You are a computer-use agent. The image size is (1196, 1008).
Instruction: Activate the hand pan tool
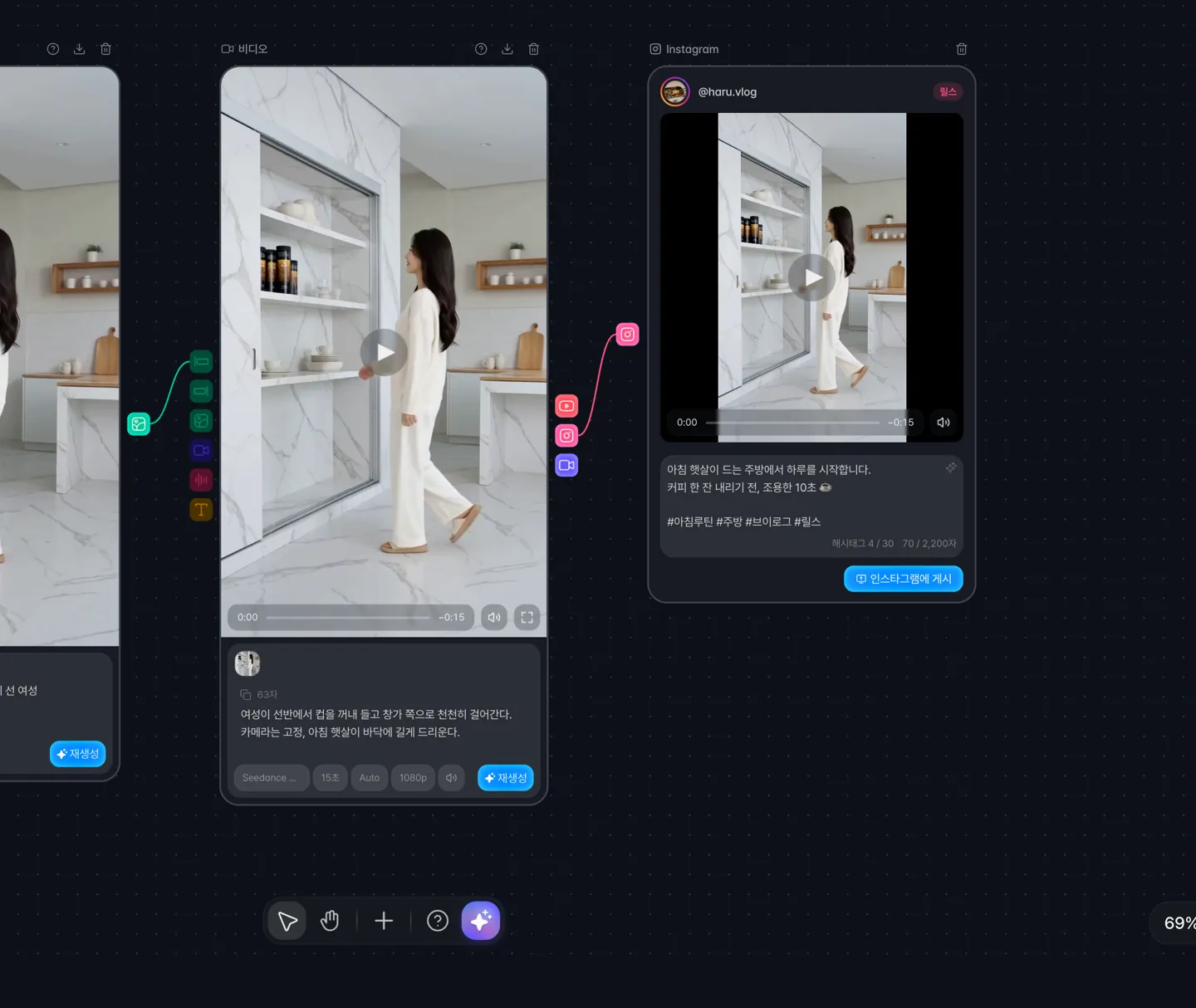tap(330, 921)
